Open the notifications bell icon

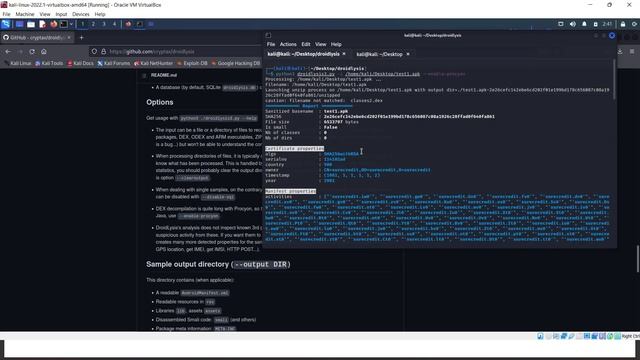tap(584, 24)
